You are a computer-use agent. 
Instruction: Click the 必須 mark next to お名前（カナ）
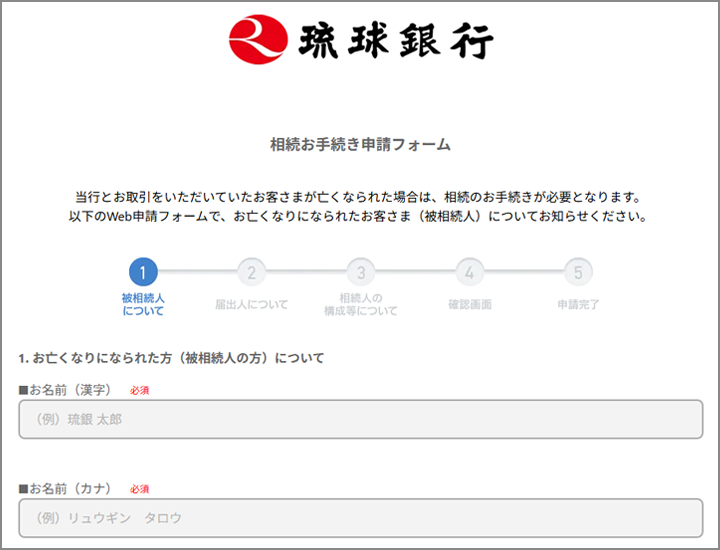[140, 489]
